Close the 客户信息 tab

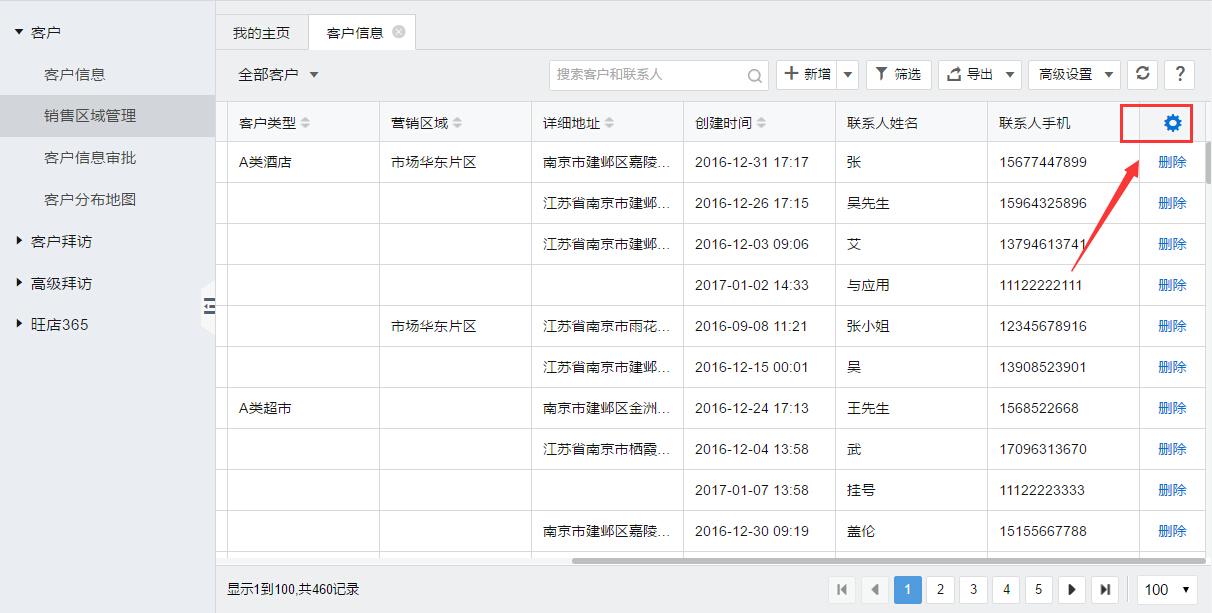(x=399, y=32)
